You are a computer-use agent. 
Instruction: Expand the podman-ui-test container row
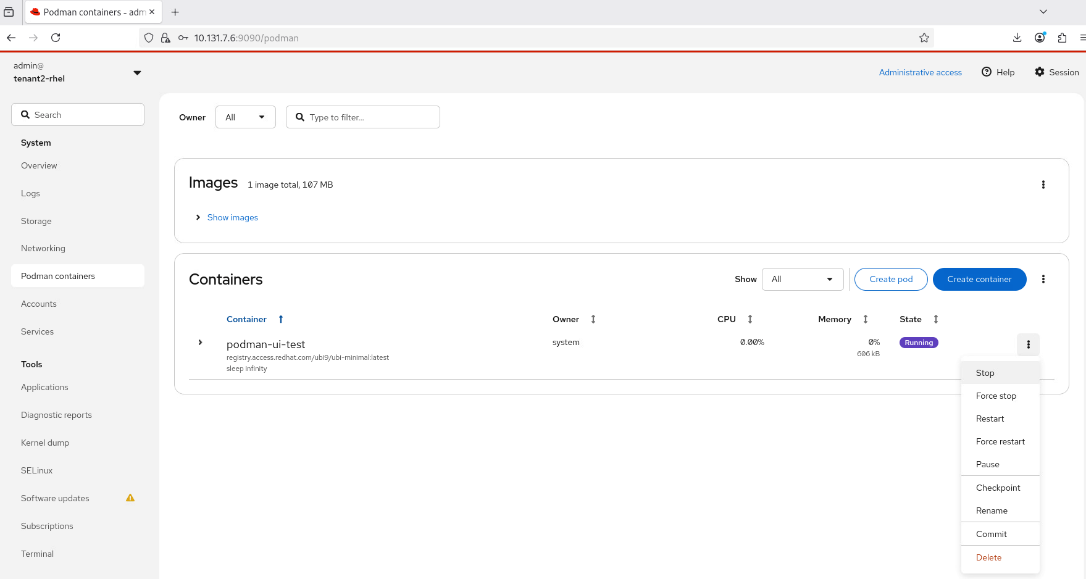[200, 343]
